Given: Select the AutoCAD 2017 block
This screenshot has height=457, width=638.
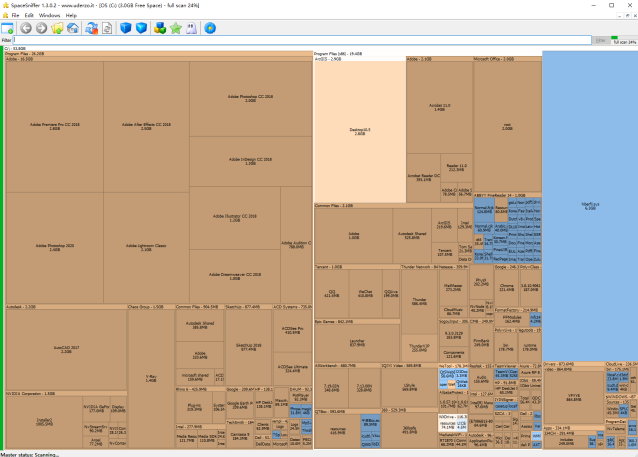Looking at the screenshot, I should pos(66,350).
